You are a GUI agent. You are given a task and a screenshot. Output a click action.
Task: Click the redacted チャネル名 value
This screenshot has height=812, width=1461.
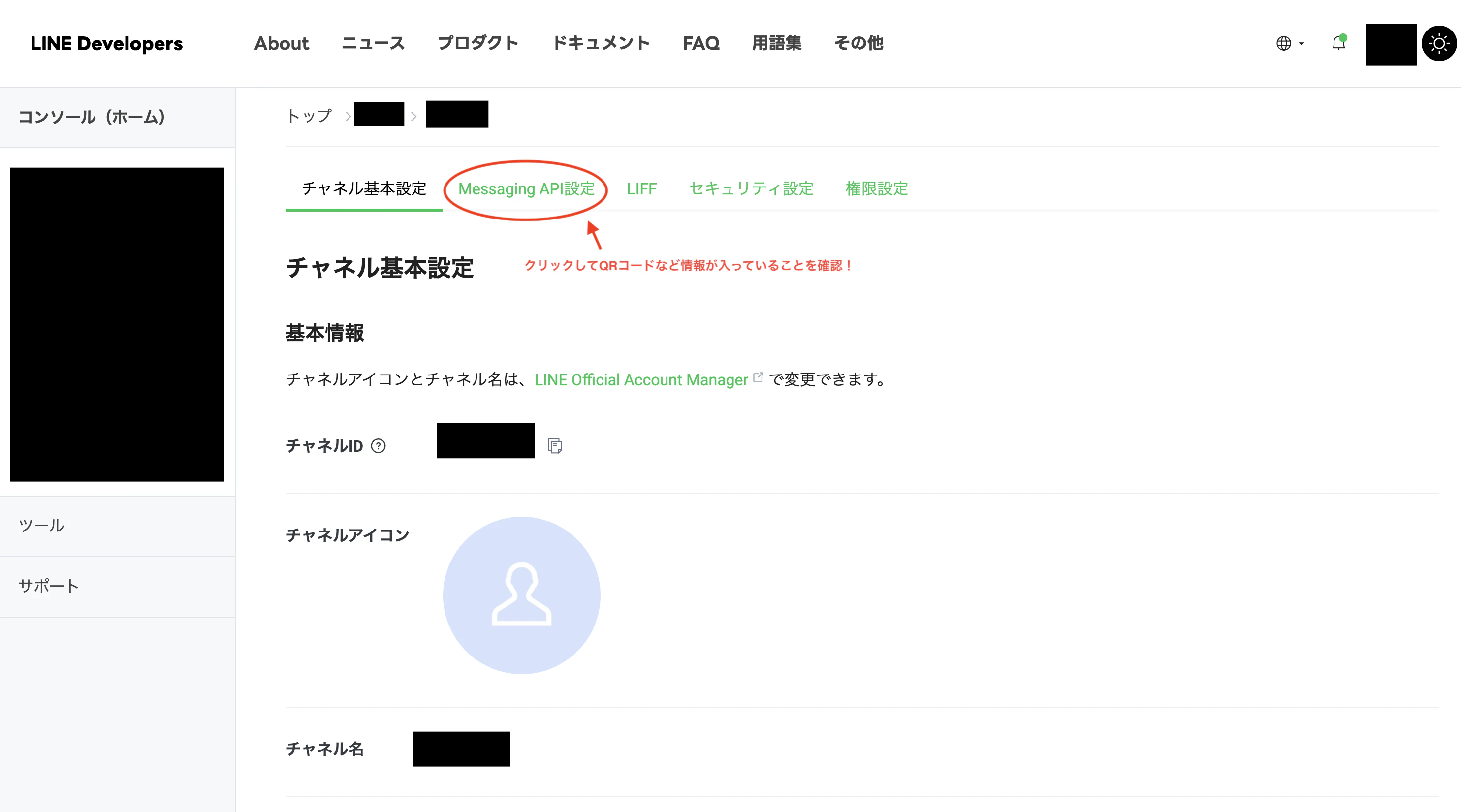point(461,749)
